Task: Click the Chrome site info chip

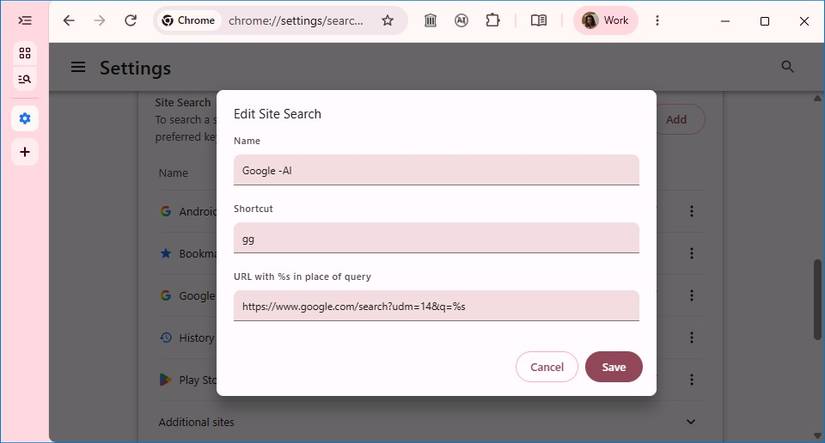Action: 188,21
